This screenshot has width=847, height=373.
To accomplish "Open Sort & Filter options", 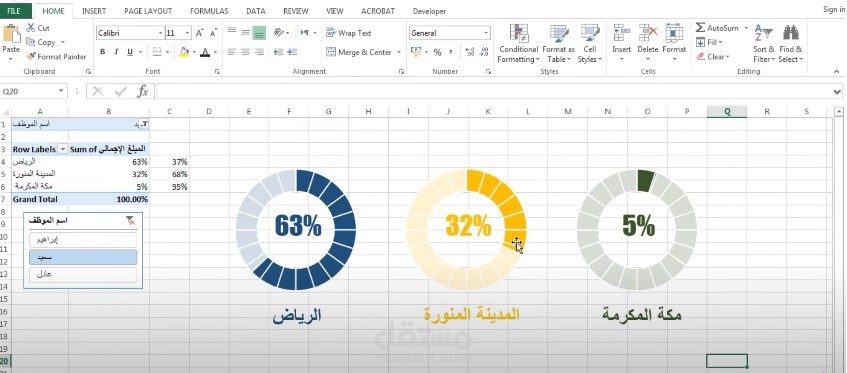I will (x=764, y=43).
